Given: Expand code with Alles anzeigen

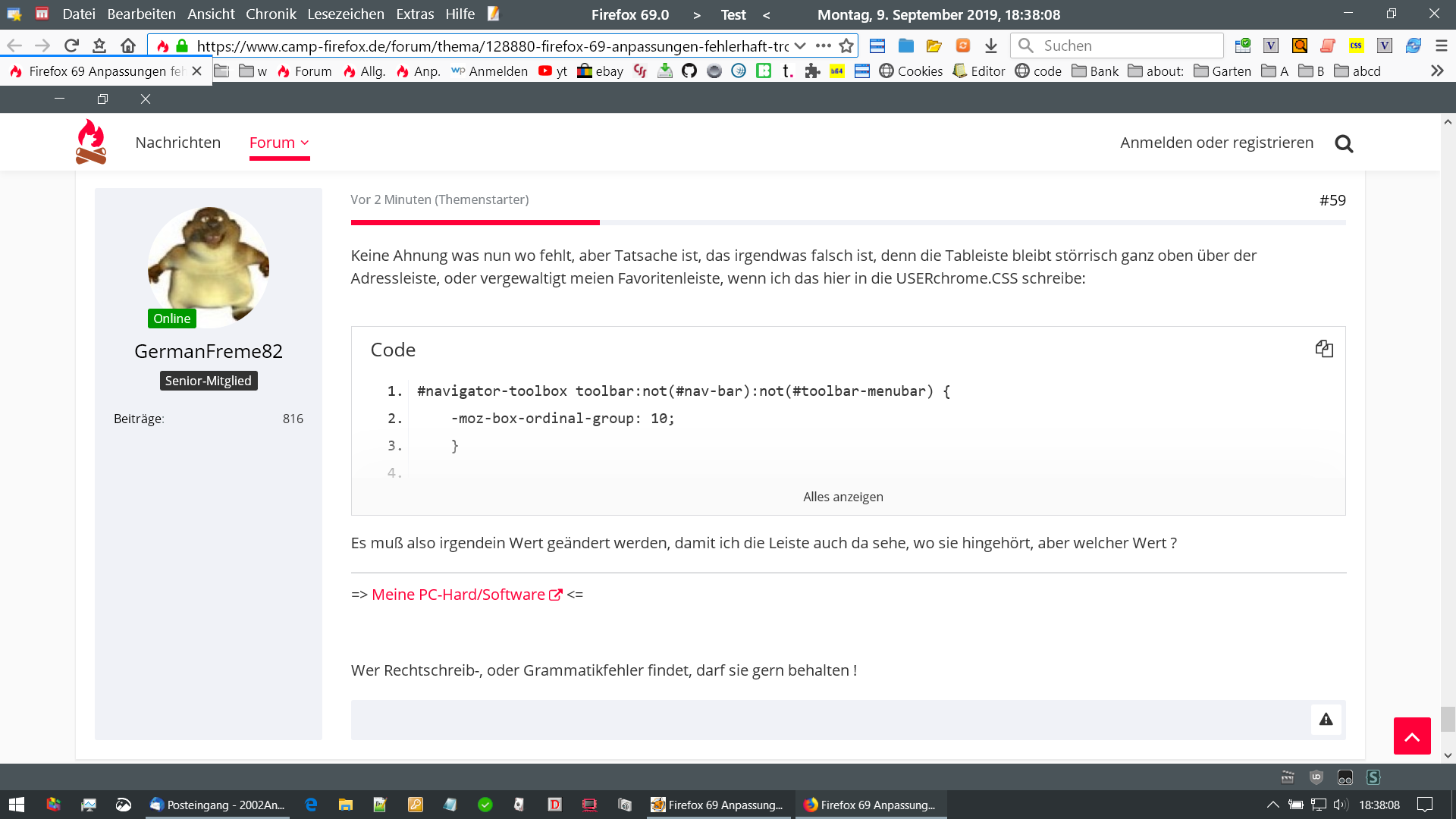Looking at the screenshot, I should point(843,497).
